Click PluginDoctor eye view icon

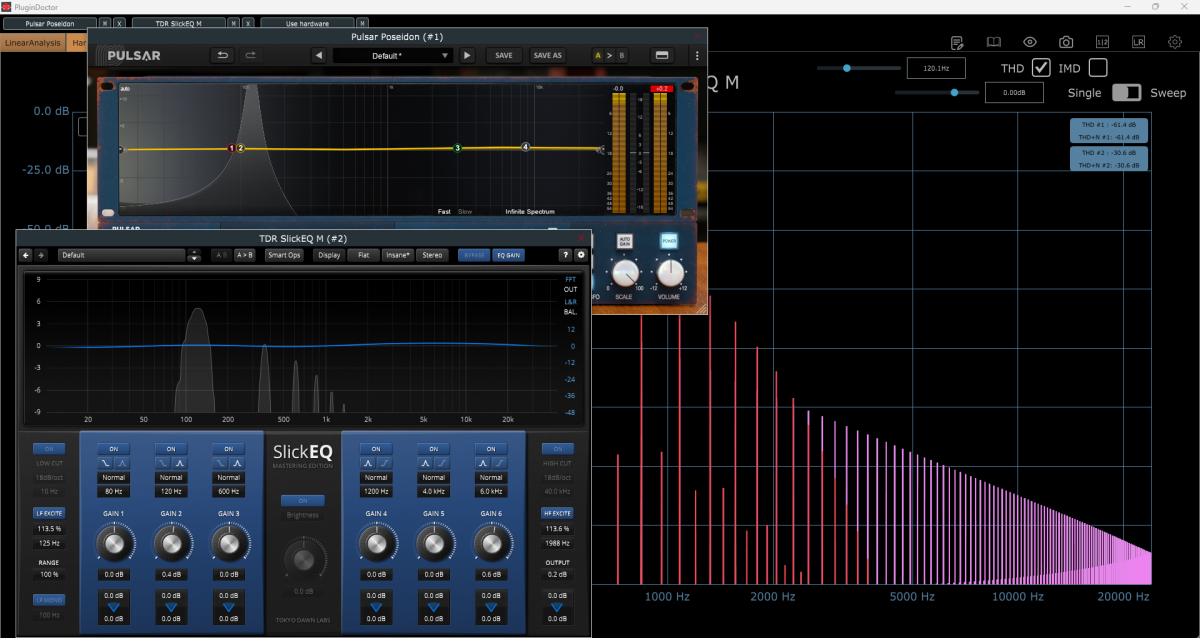(x=1030, y=42)
